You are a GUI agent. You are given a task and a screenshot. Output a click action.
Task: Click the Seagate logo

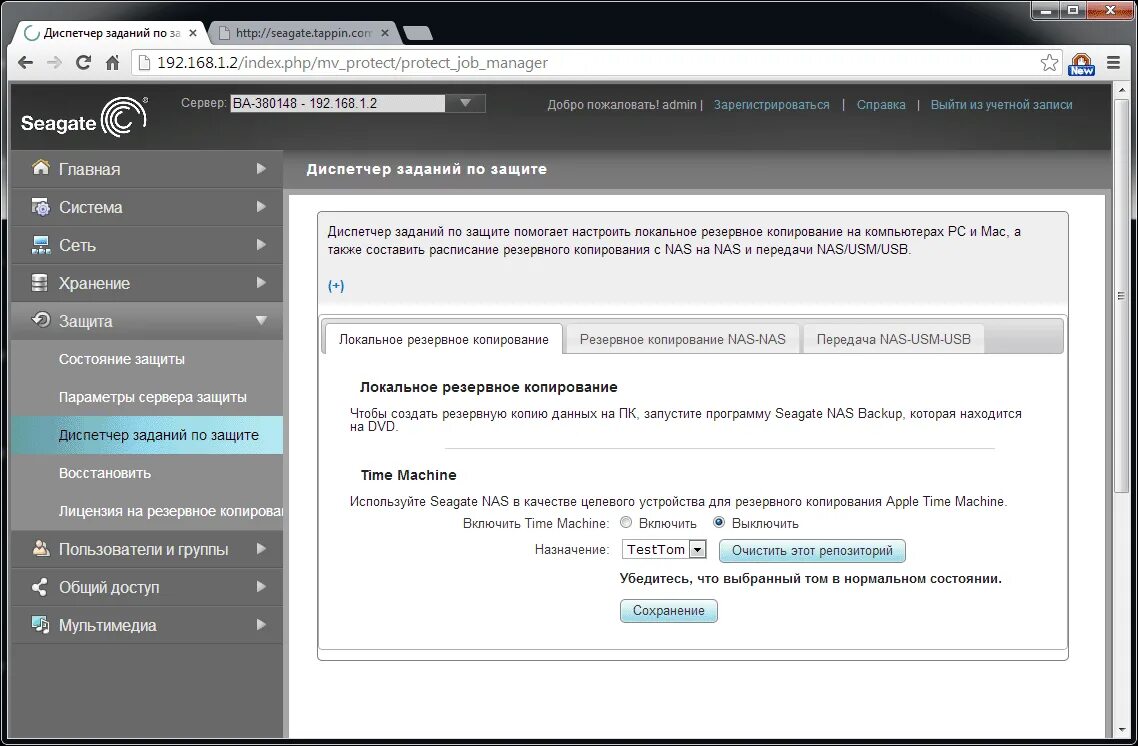(84, 118)
